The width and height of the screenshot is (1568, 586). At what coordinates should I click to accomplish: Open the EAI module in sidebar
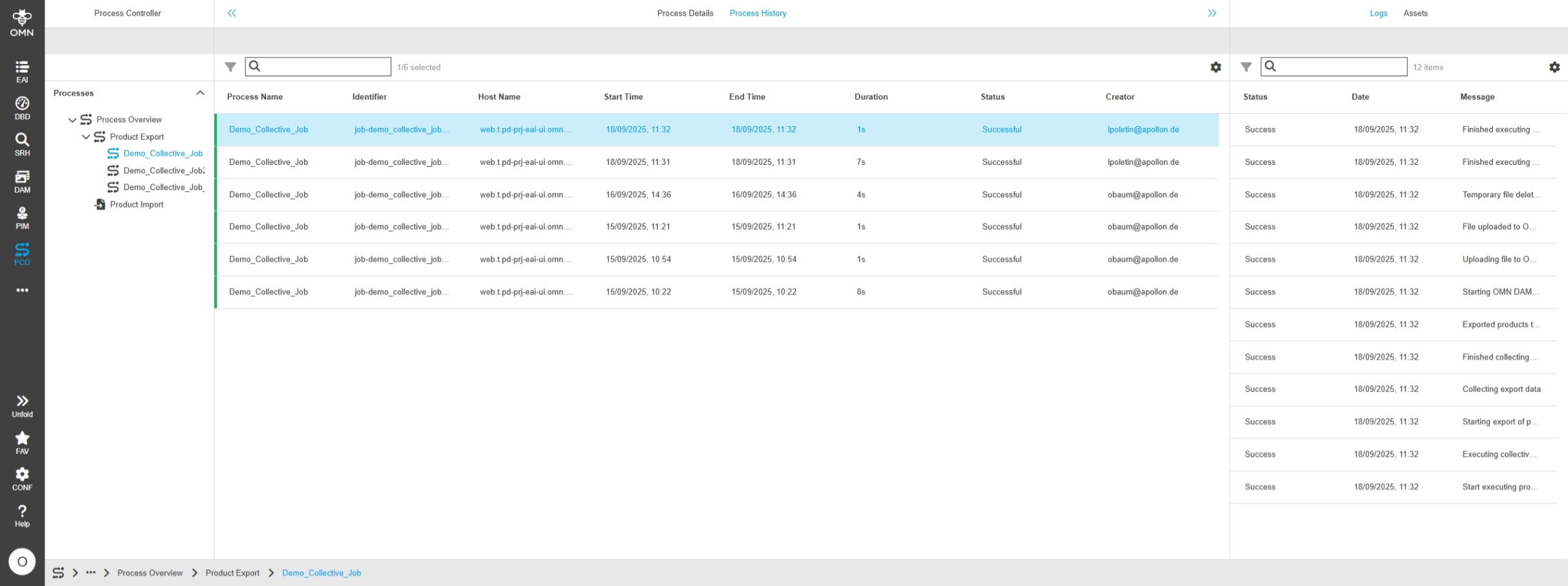(22, 71)
